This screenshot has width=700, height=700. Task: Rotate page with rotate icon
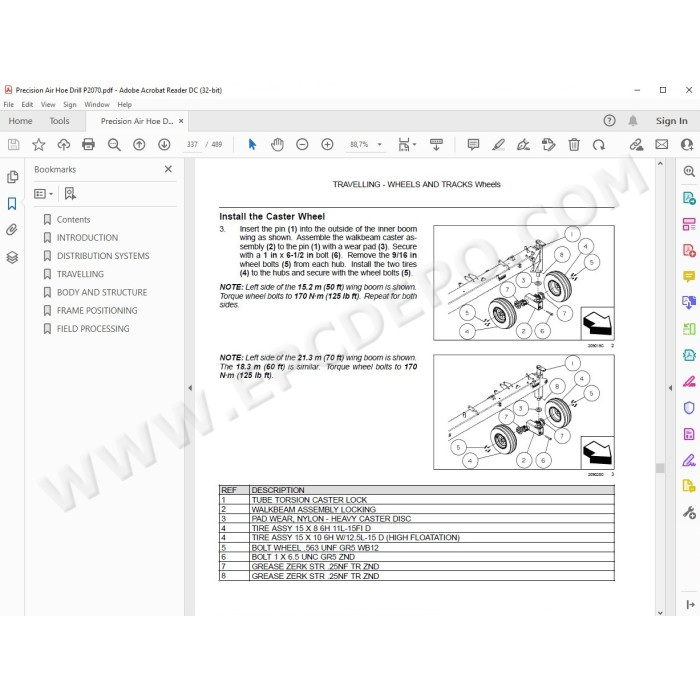click(x=599, y=144)
